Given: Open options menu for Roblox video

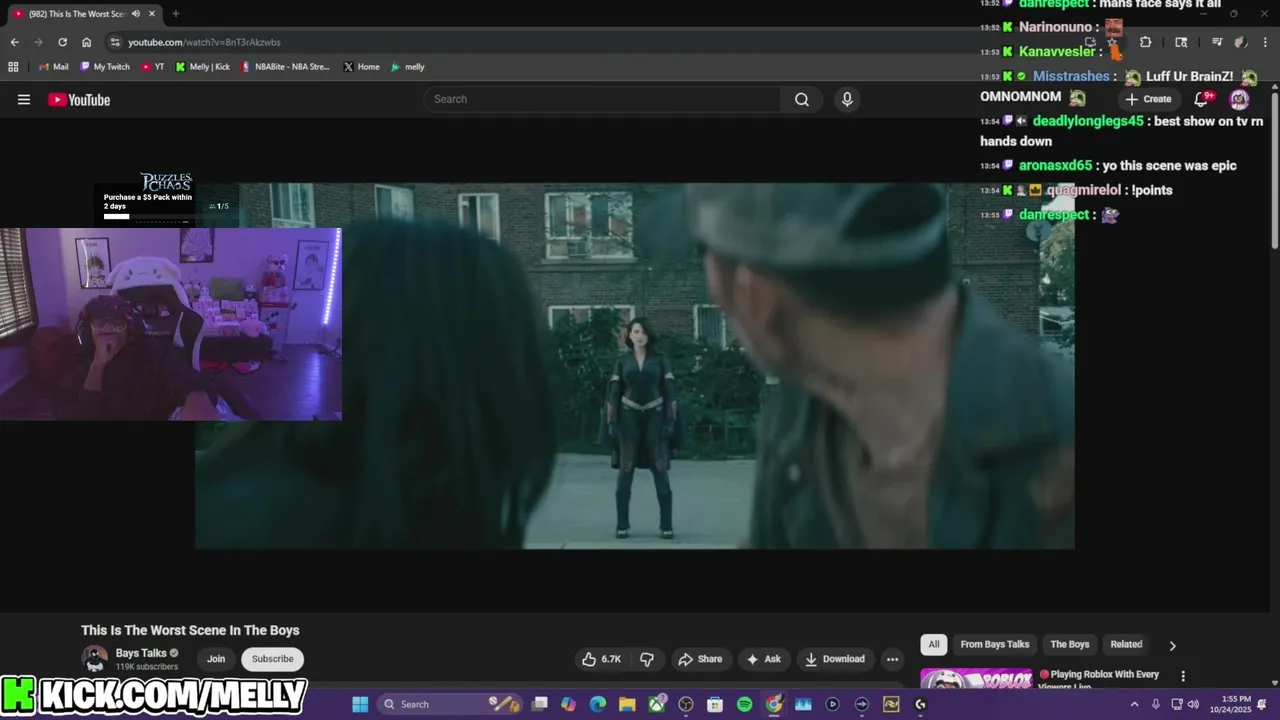Looking at the screenshot, I should pos(1183,676).
